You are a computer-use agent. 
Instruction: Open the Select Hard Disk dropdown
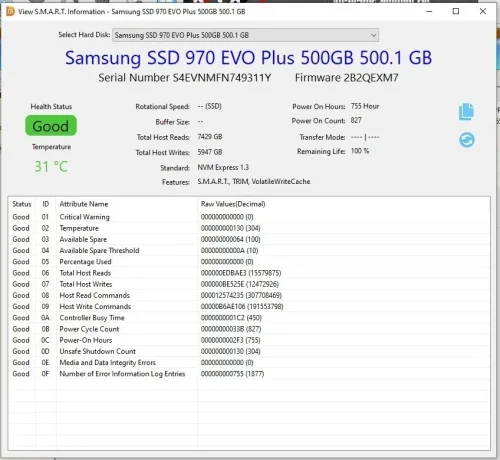tap(245, 35)
